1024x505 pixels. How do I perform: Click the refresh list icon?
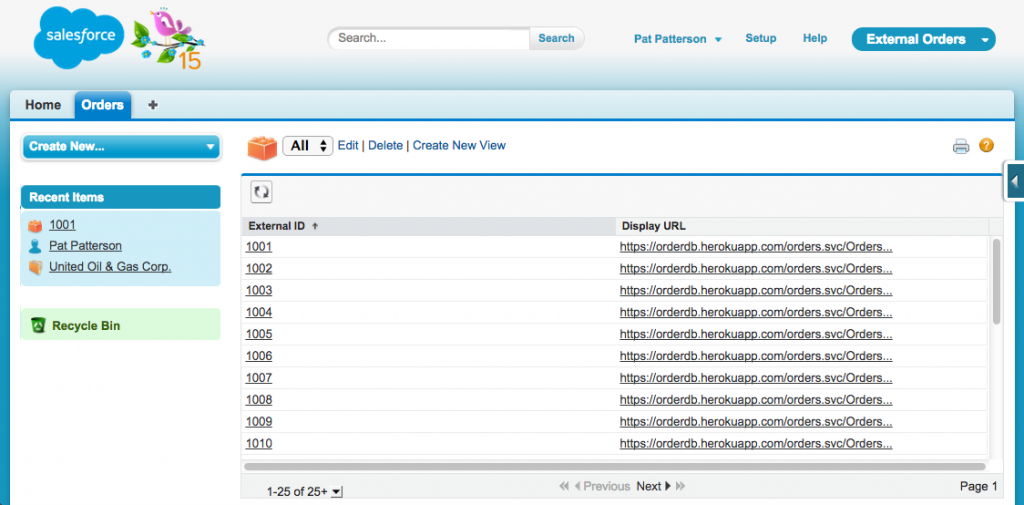(261, 192)
